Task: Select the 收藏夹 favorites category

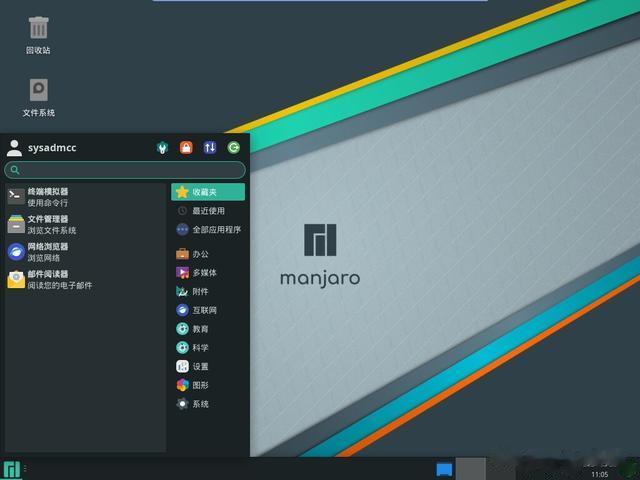Action: point(208,192)
